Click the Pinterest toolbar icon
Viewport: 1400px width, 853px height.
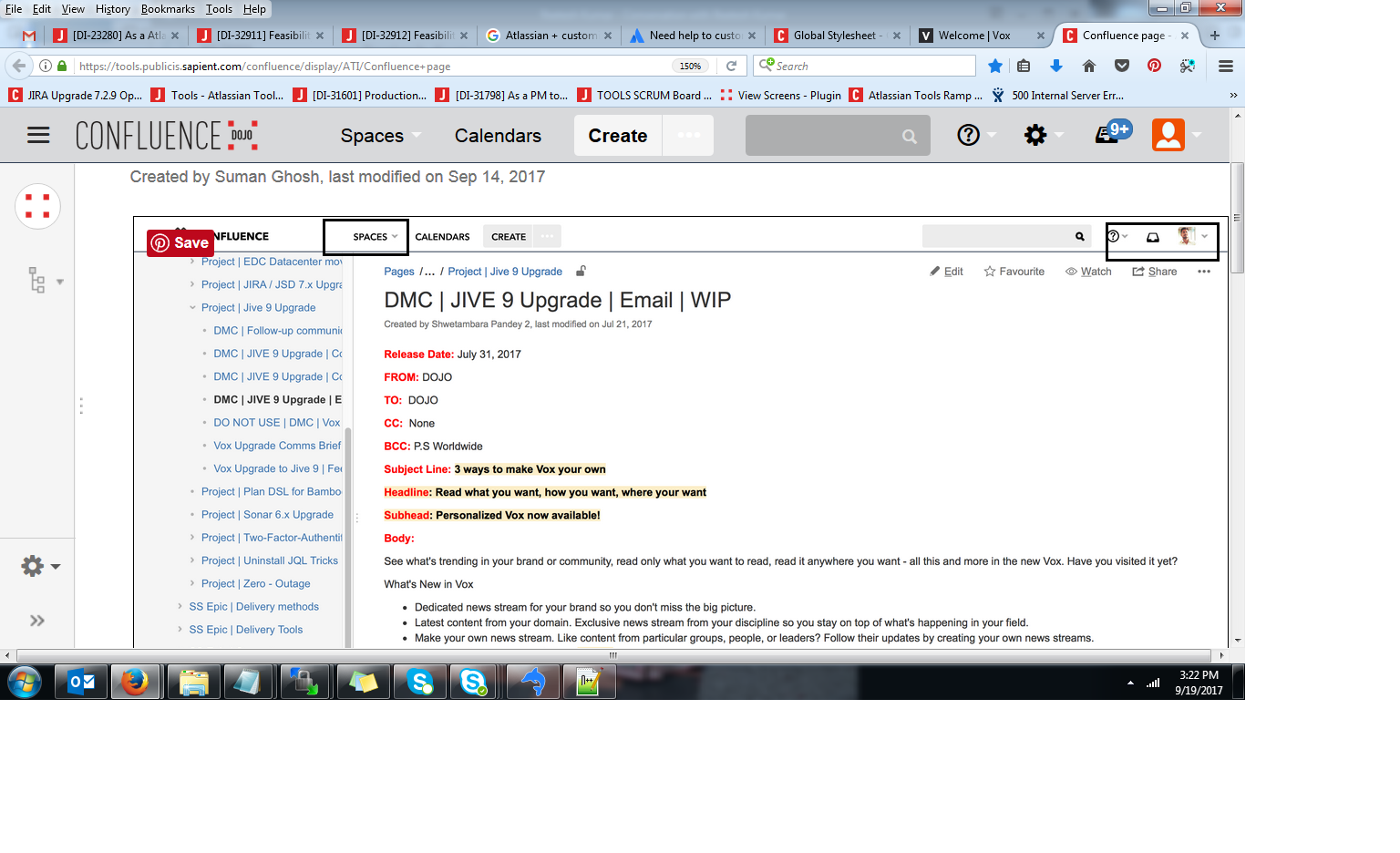pos(1154,66)
